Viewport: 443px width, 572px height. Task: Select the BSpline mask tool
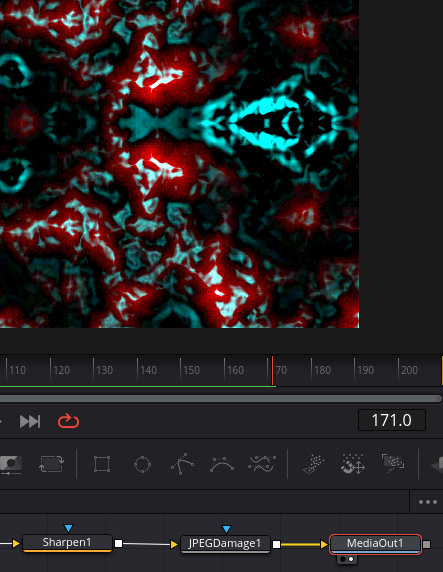tap(222, 464)
